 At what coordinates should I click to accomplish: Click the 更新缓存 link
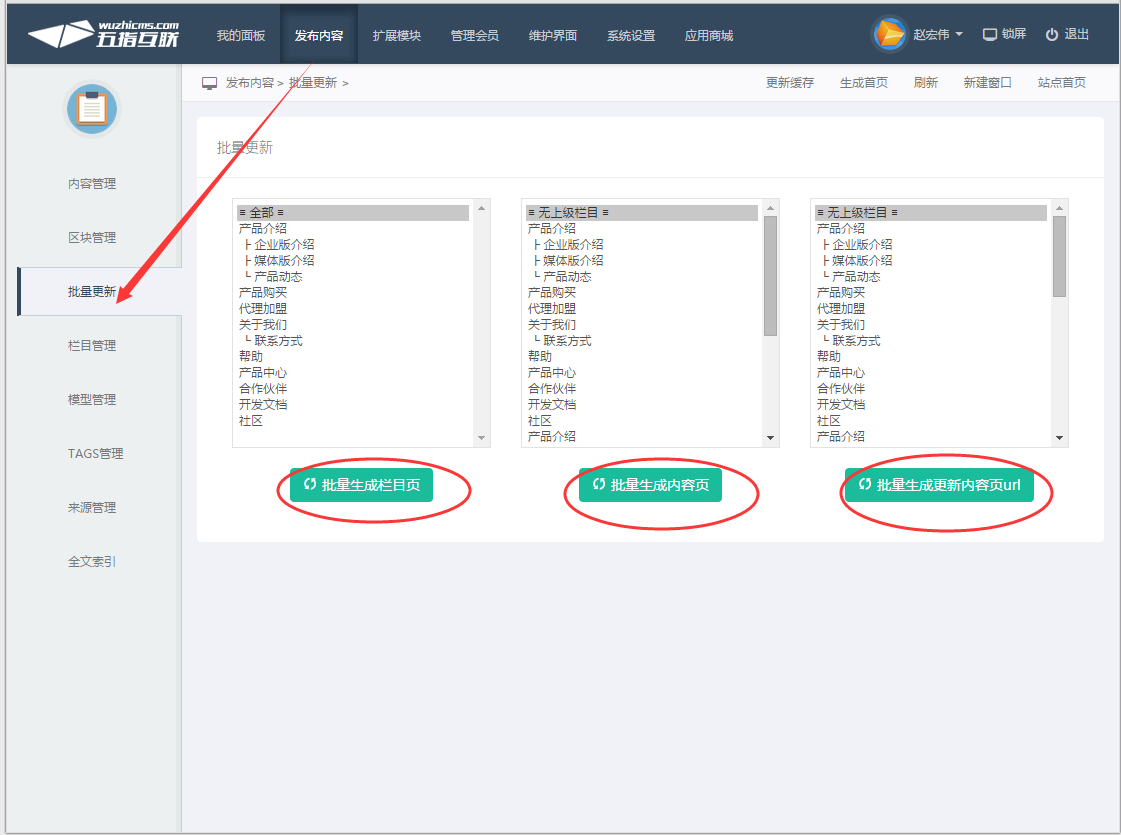pyautogui.click(x=790, y=83)
